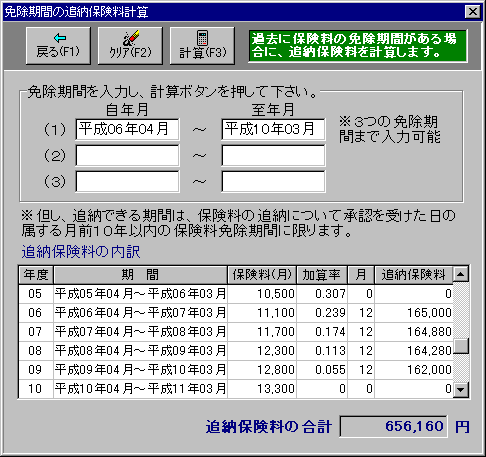This screenshot has width=486, height=457.
Task: Click the 追納保険料 column header
Action: click(414, 275)
